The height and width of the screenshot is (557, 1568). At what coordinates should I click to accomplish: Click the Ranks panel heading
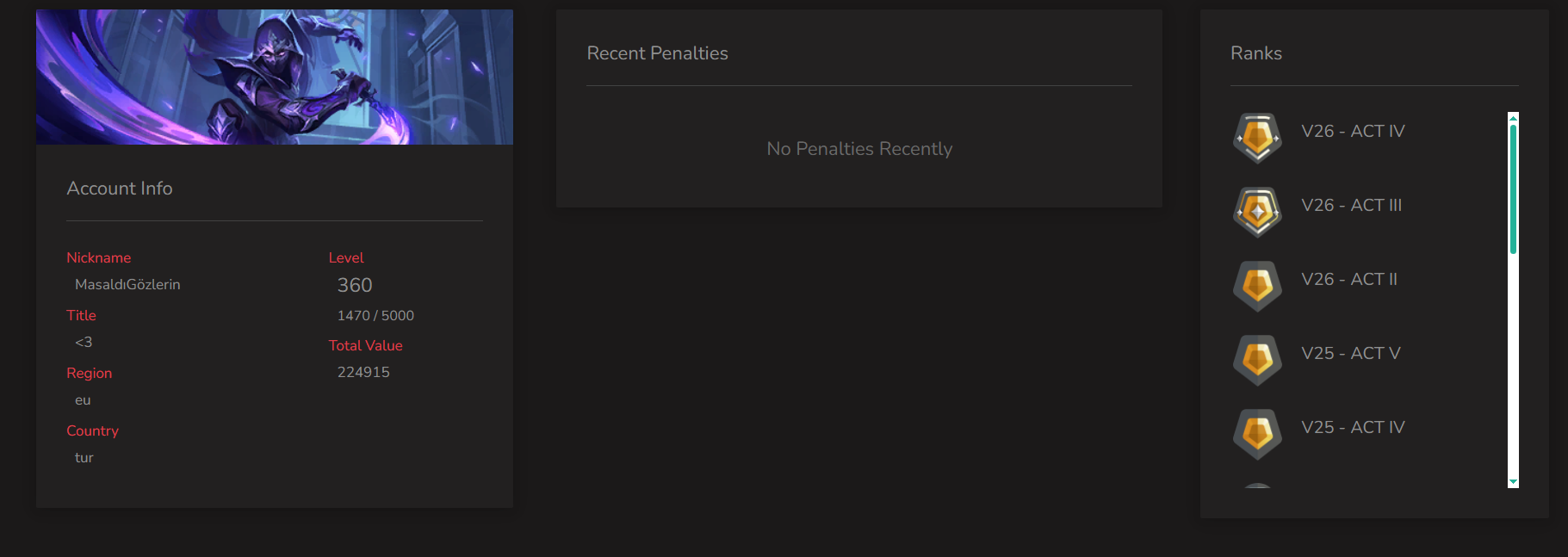1256,53
